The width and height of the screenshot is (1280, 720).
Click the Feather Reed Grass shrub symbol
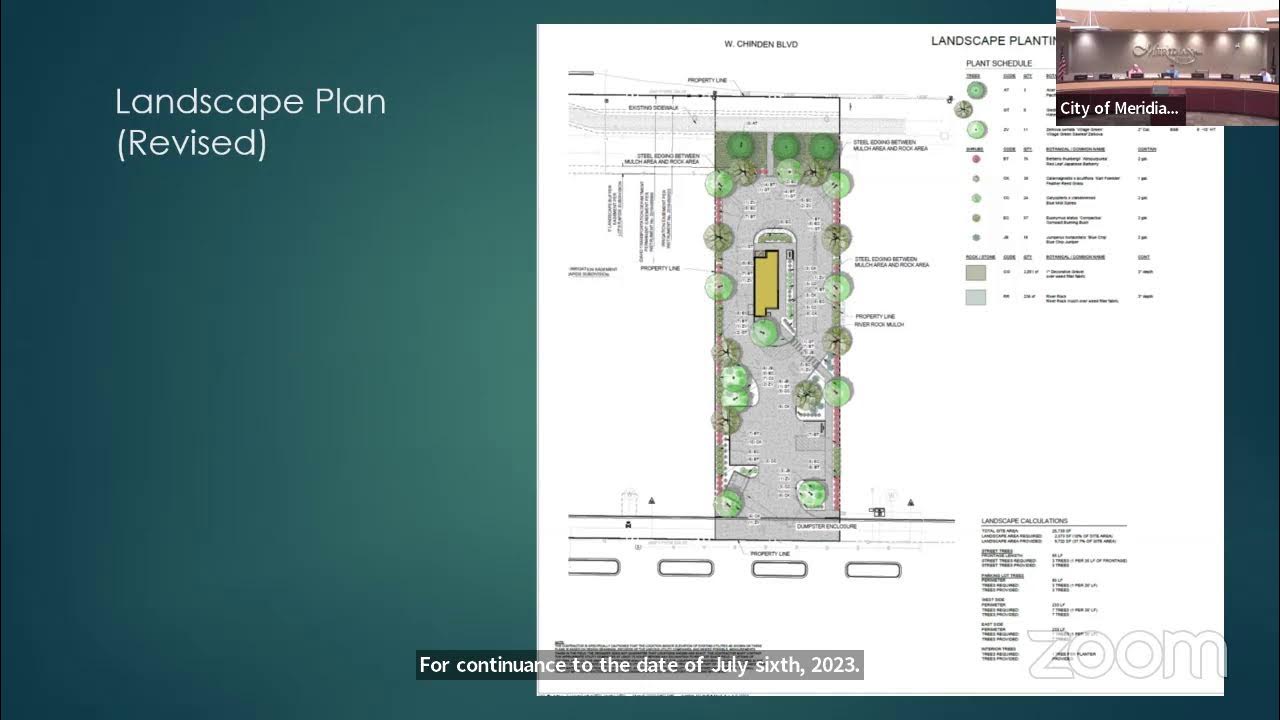point(976,179)
